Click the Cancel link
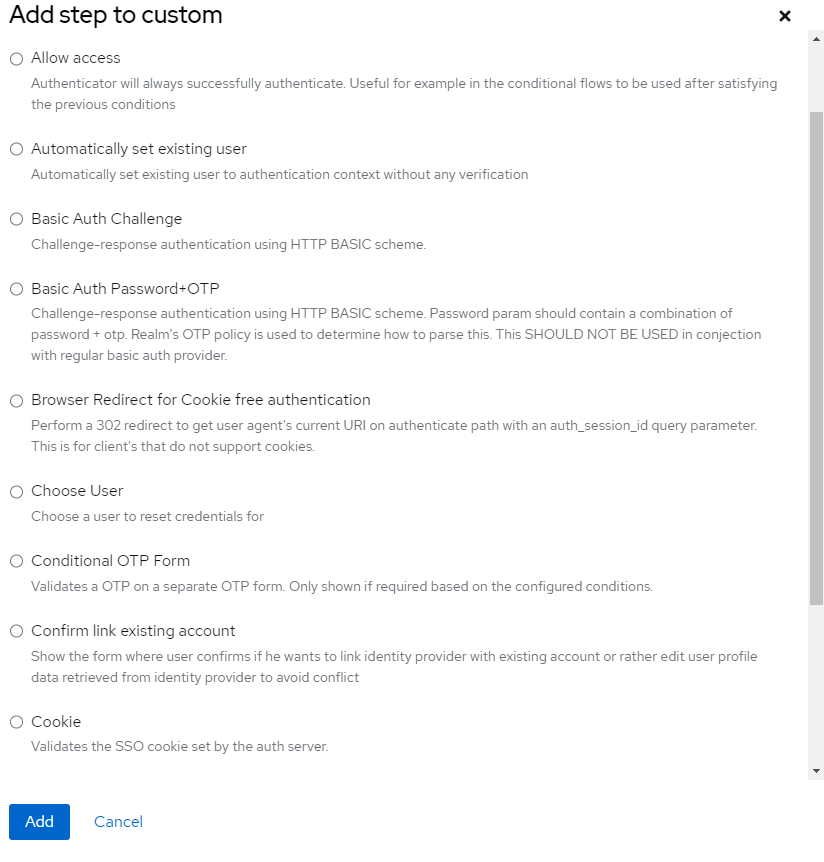The height and width of the screenshot is (862, 824). coord(118,821)
